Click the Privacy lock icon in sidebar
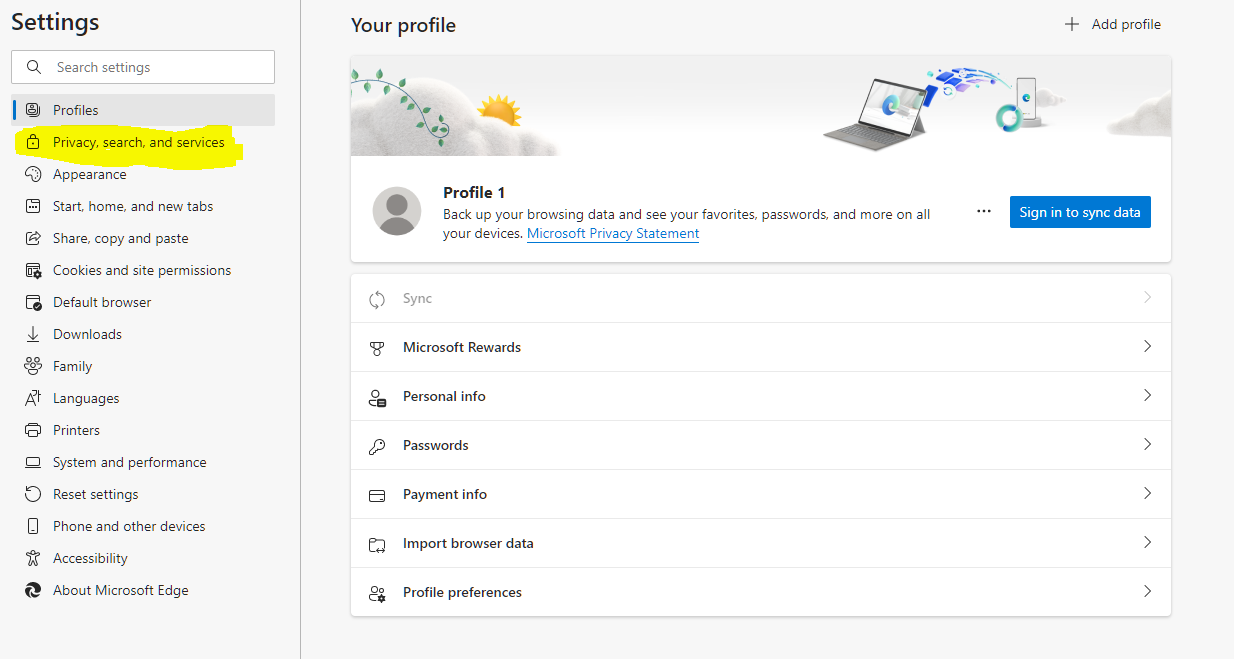Screen dimensions: 1234x659 pos(33,142)
